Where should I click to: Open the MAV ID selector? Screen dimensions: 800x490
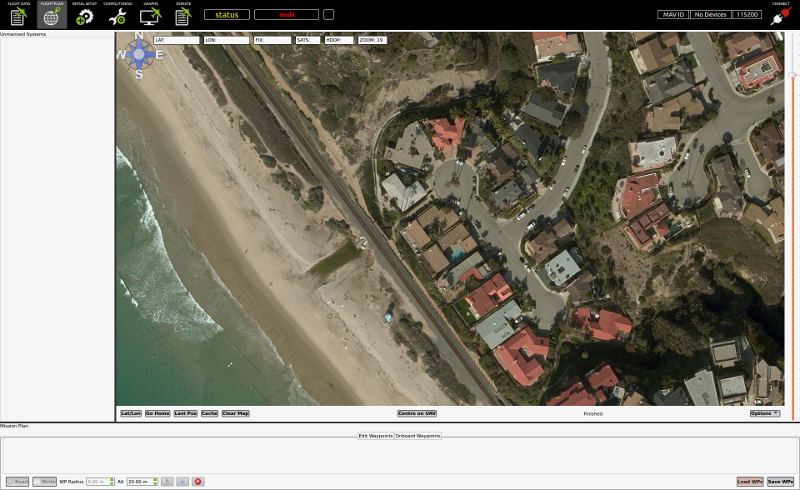[672, 15]
